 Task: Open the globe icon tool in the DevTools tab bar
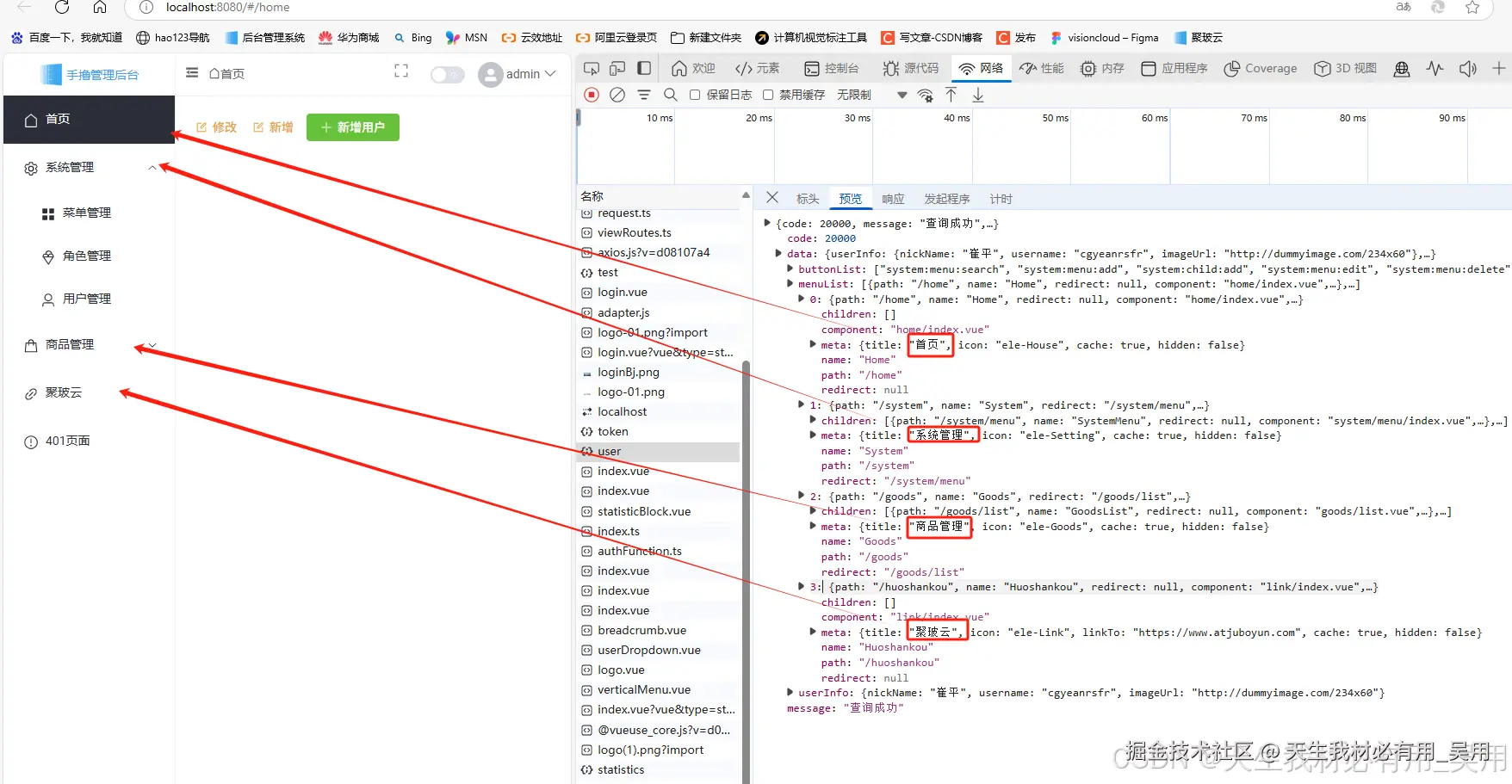pos(1402,69)
